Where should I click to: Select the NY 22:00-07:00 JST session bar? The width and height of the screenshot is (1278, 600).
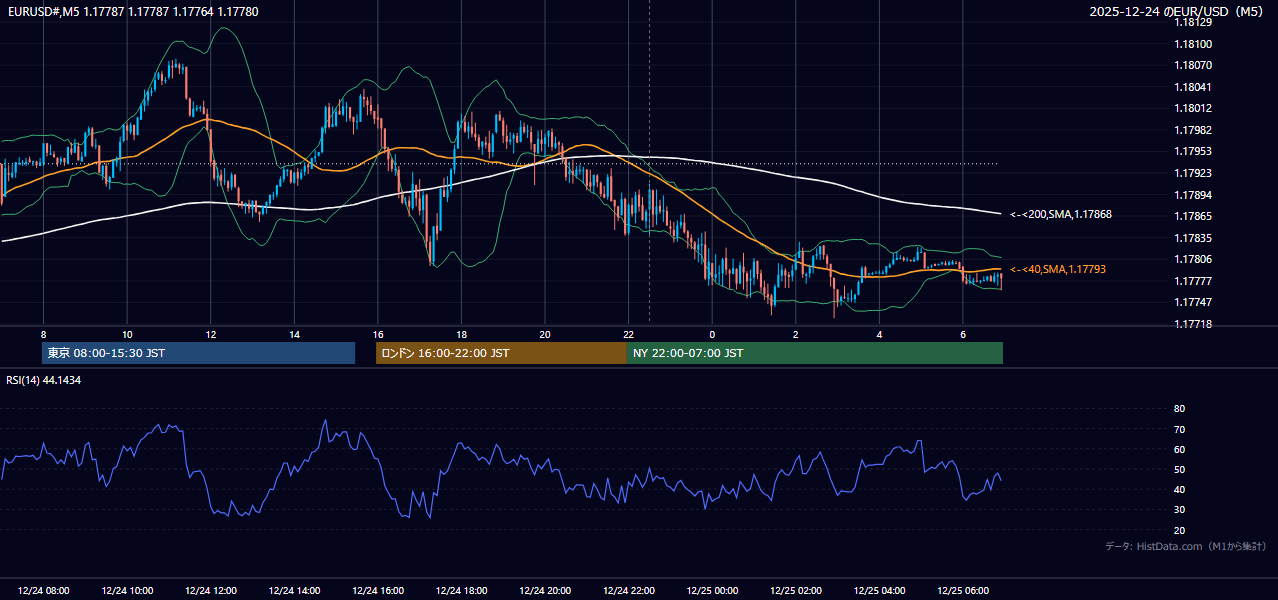[x=815, y=353]
